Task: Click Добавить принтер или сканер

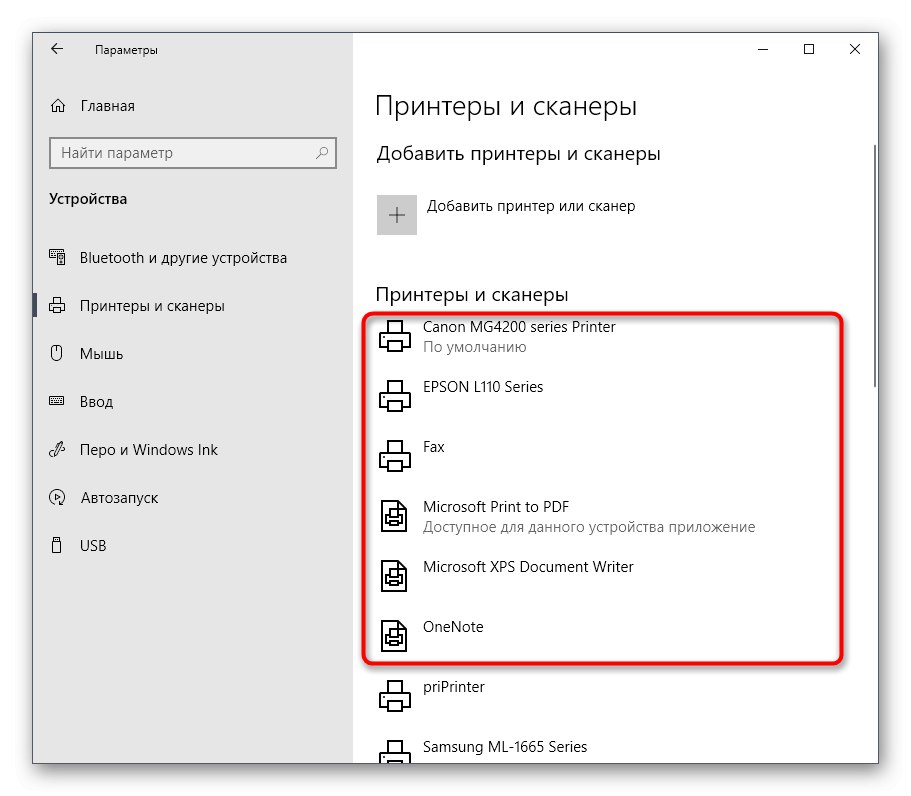Action: coord(531,206)
